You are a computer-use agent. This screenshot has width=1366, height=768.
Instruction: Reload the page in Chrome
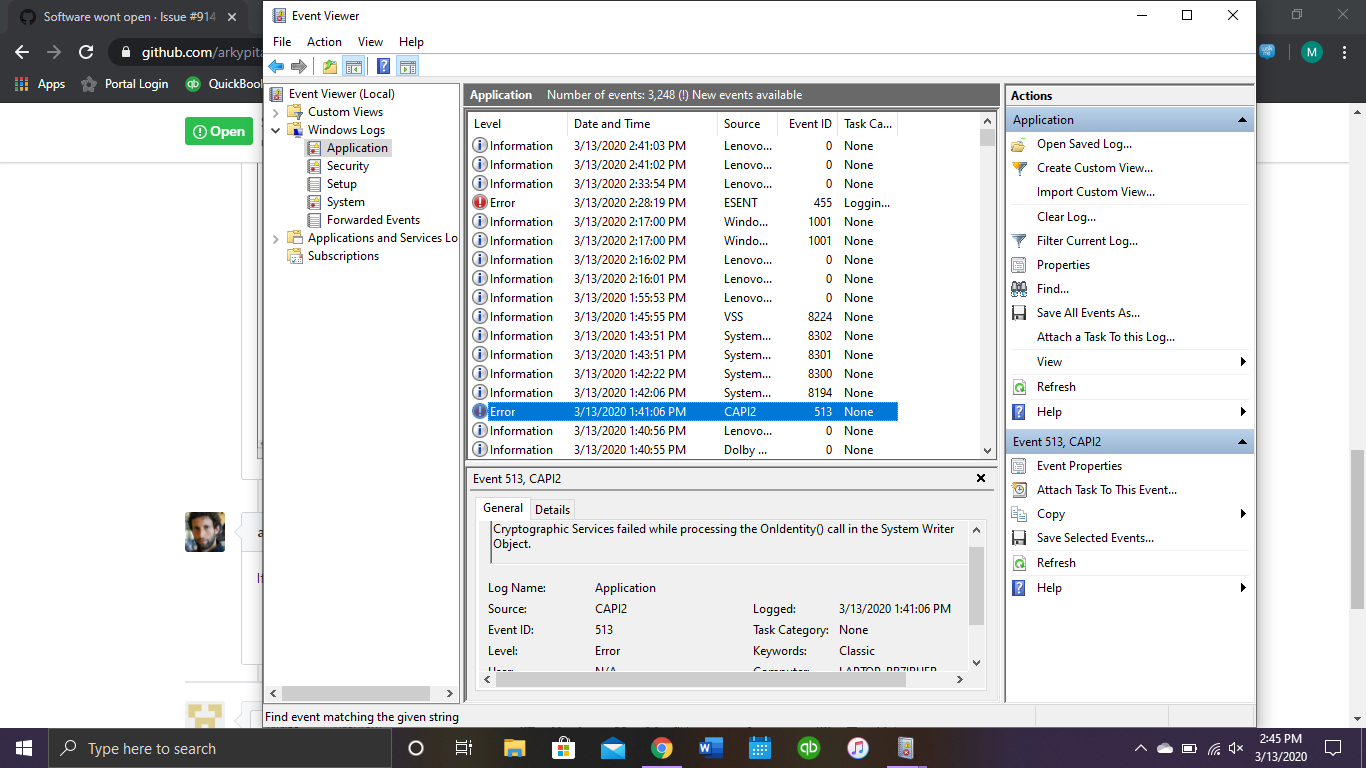[86, 52]
